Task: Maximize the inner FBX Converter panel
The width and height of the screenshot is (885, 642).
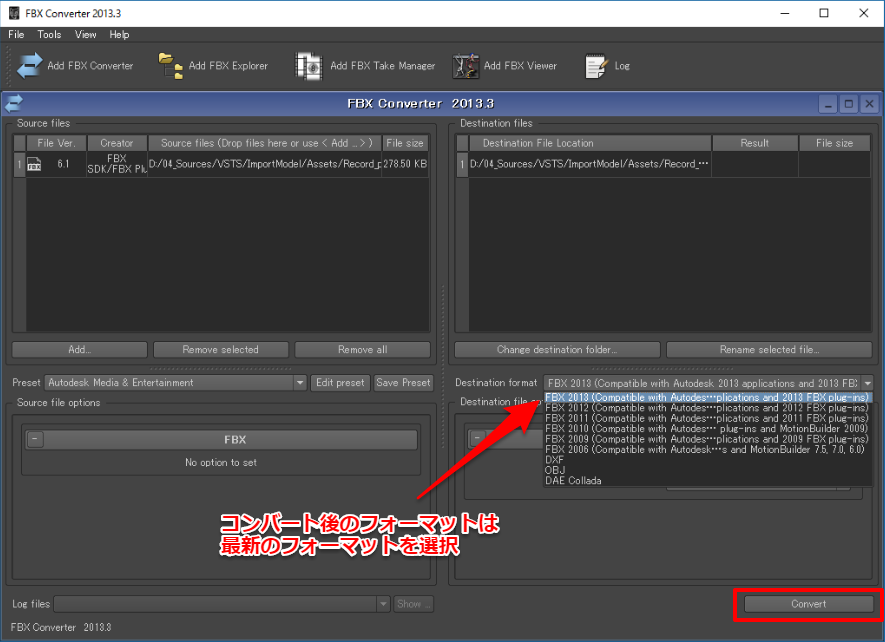Action: [848, 104]
